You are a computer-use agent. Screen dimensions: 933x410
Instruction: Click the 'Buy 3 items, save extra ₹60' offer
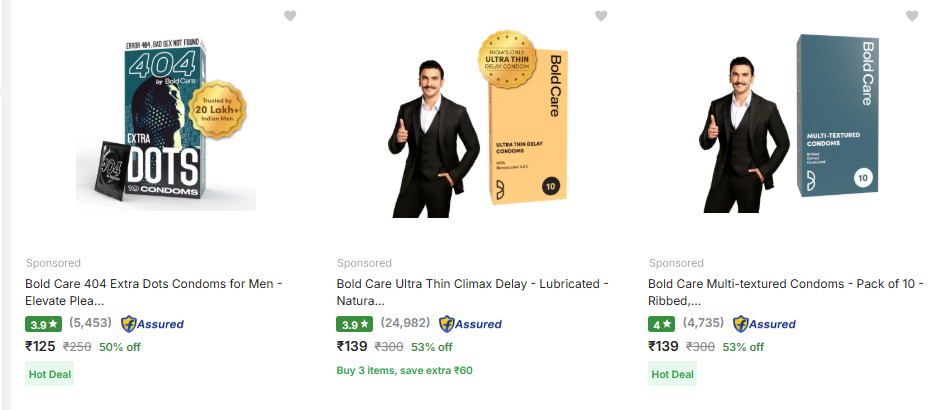click(x=404, y=371)
